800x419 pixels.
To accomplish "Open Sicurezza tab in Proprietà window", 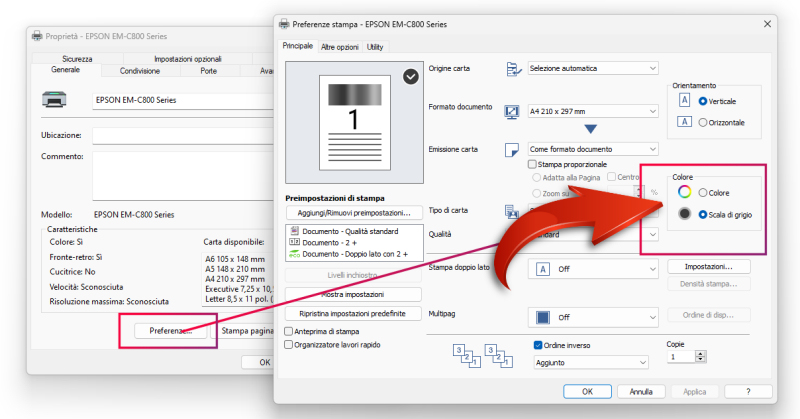I will pos(77,59).
